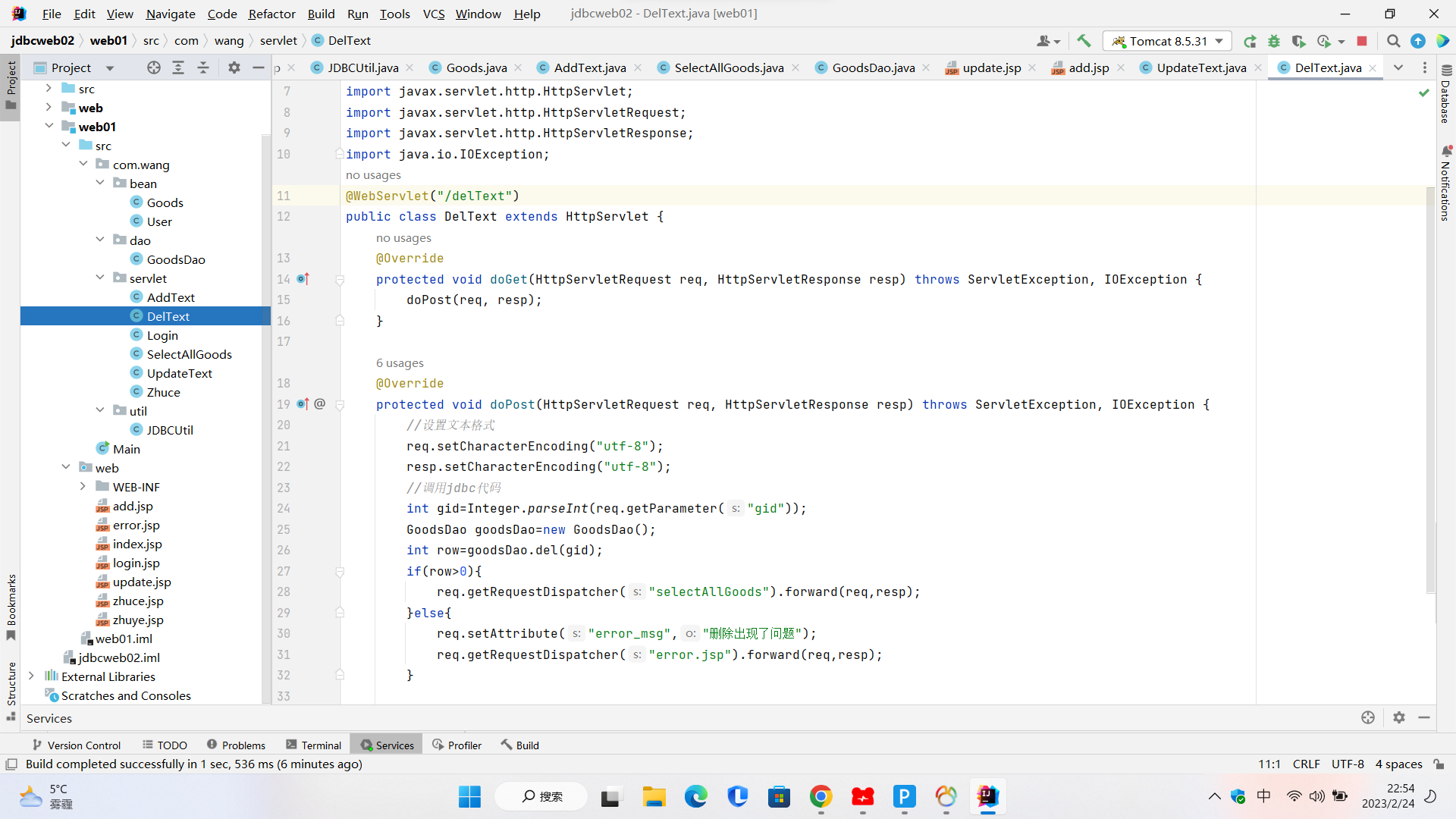The height and width of the screenshot is (819, 1456).
Task: Open the Profiler tool window
Action: click(x=457, y=745)
